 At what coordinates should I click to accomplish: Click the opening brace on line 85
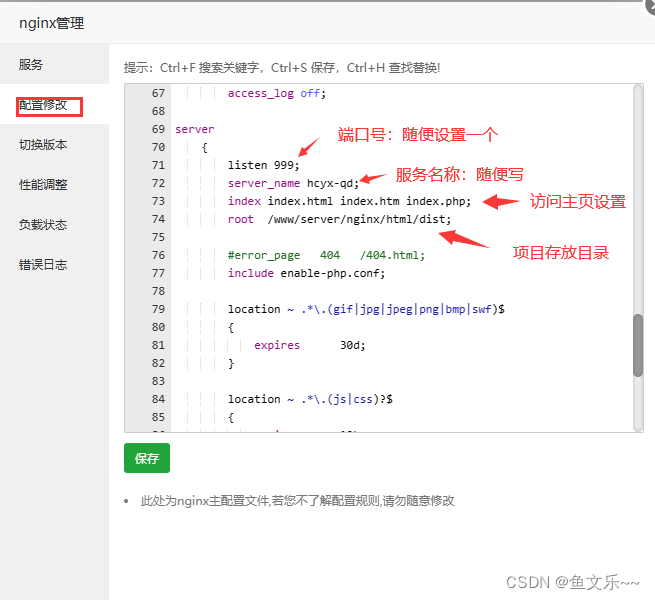click(231, 417)
